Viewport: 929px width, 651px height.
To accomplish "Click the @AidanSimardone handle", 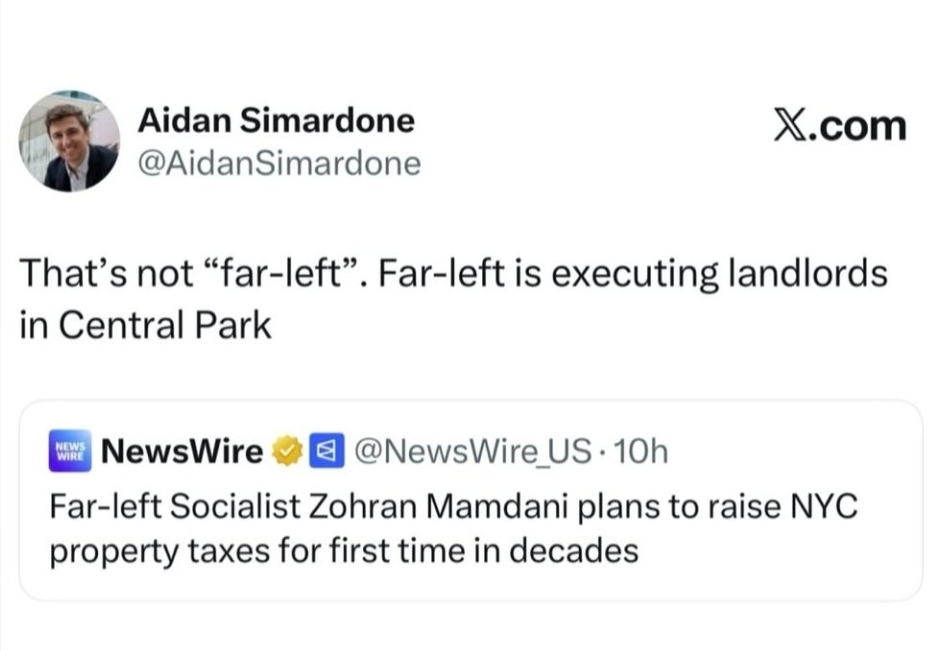I will point(278,163).
